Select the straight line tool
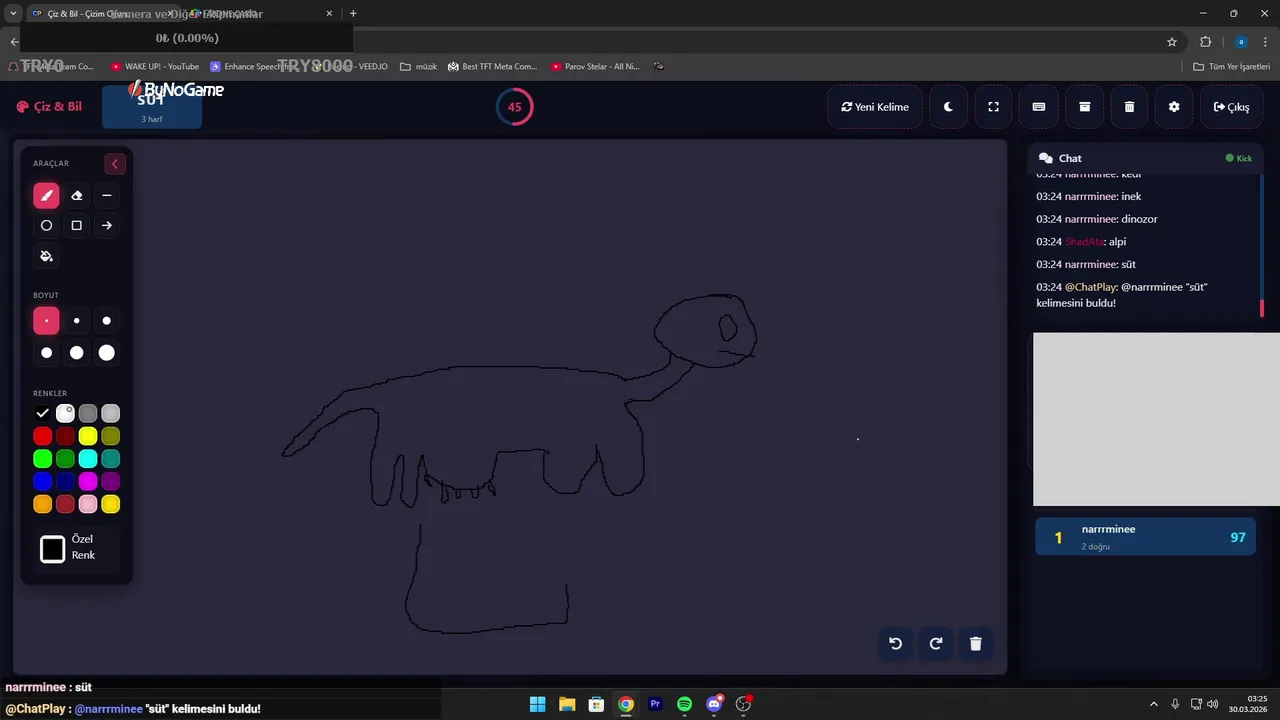Screen dimensions: 1280x720 coord(107,196)
